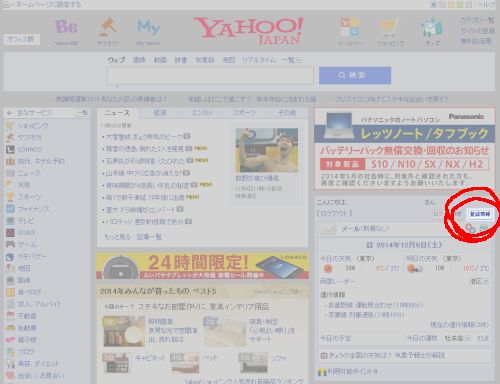
Task: Select the リアルタイム search type tab
Action: coord(259,60)
